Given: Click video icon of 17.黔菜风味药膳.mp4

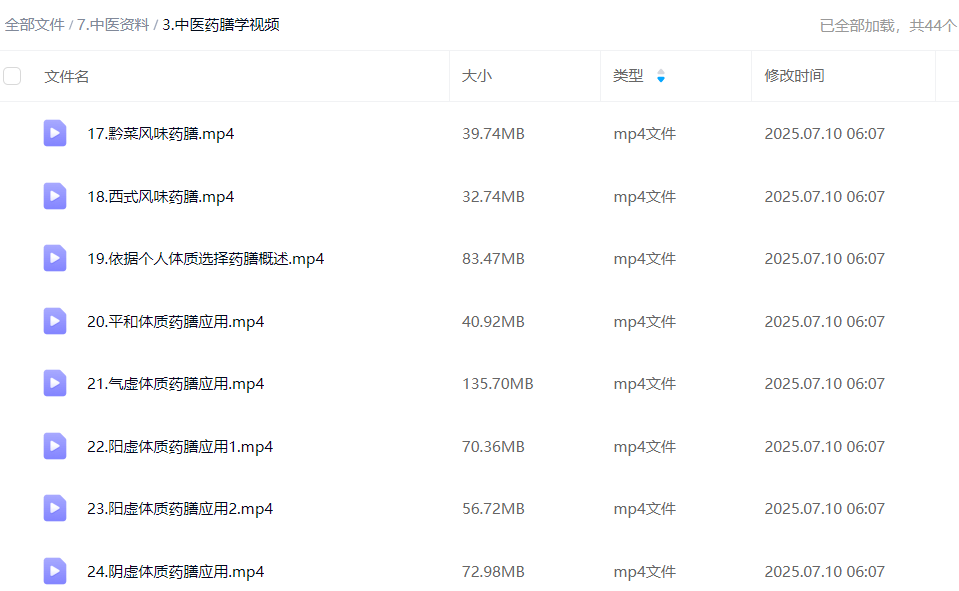Looking at the screenshot, I should coord(55,133).
